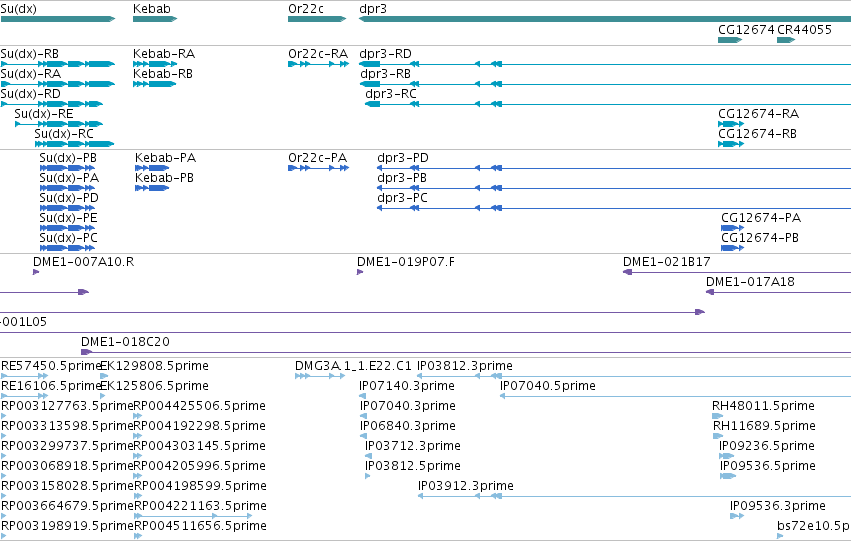The image size is (851, 541).
Task: Open EST IP09236.5prime
Action: point(727,456)
